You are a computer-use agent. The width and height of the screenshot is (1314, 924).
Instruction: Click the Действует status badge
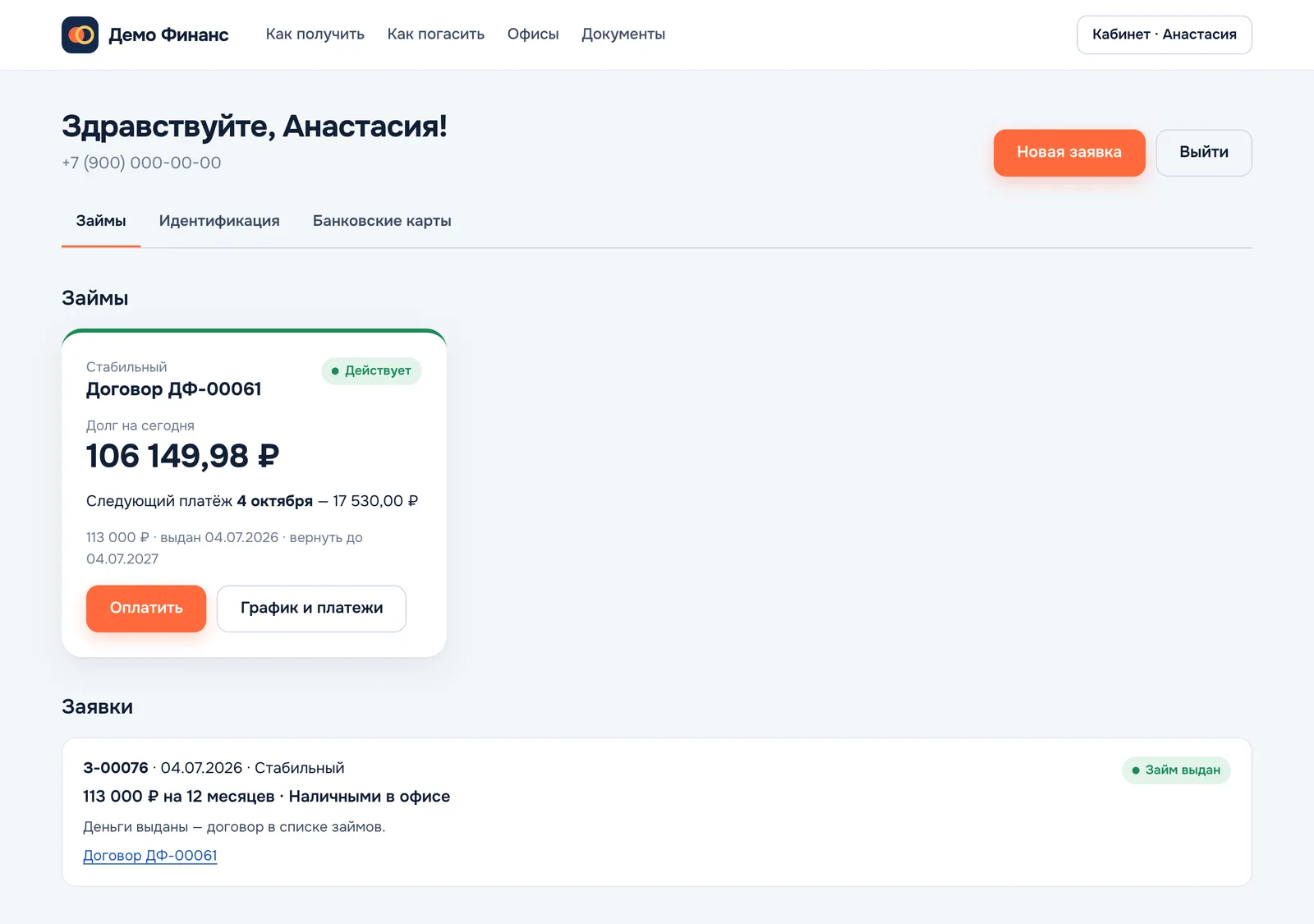371,370
